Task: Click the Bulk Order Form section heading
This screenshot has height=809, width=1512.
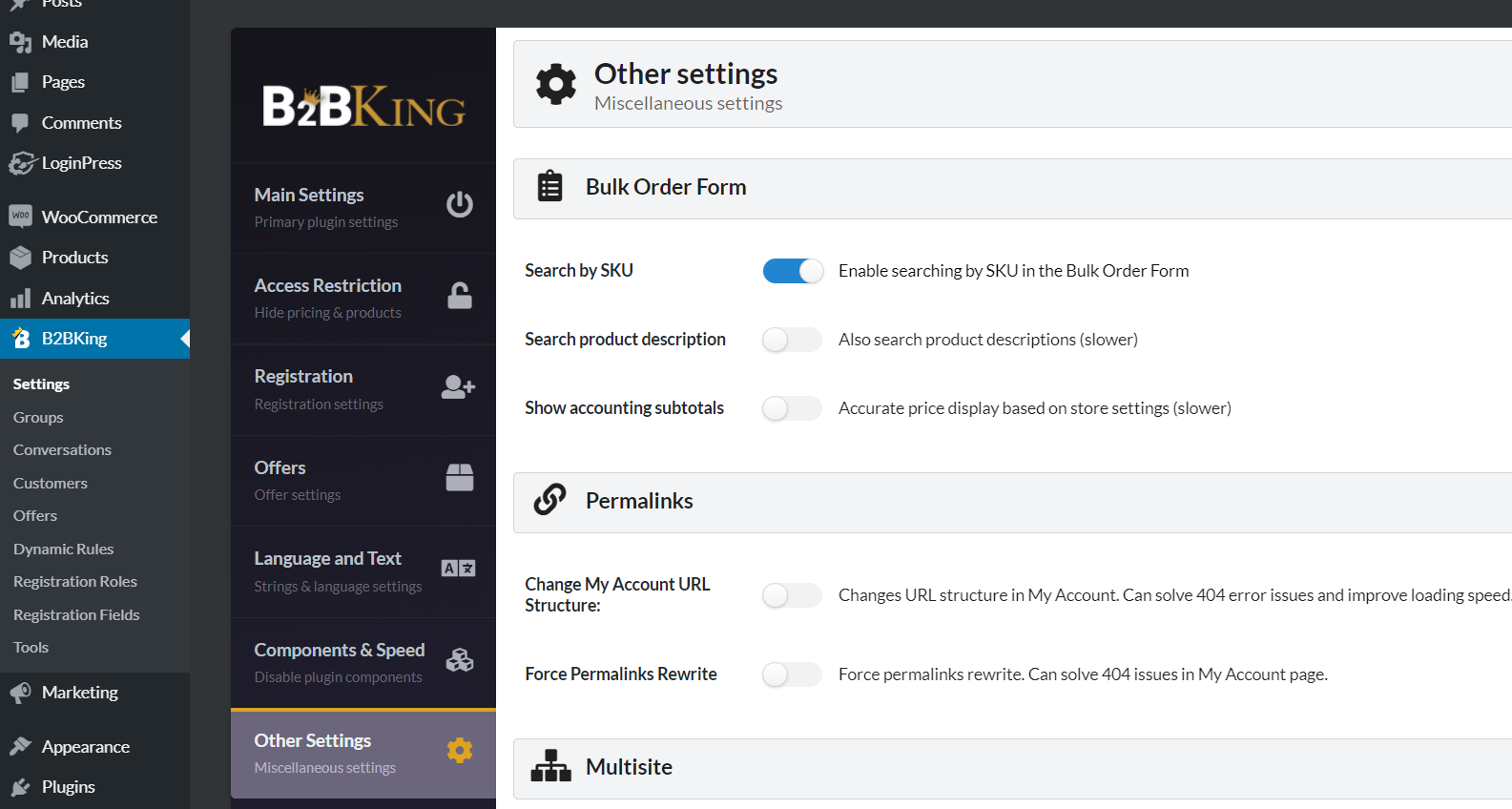Action: pyautogui.click(x=666, y=187)
